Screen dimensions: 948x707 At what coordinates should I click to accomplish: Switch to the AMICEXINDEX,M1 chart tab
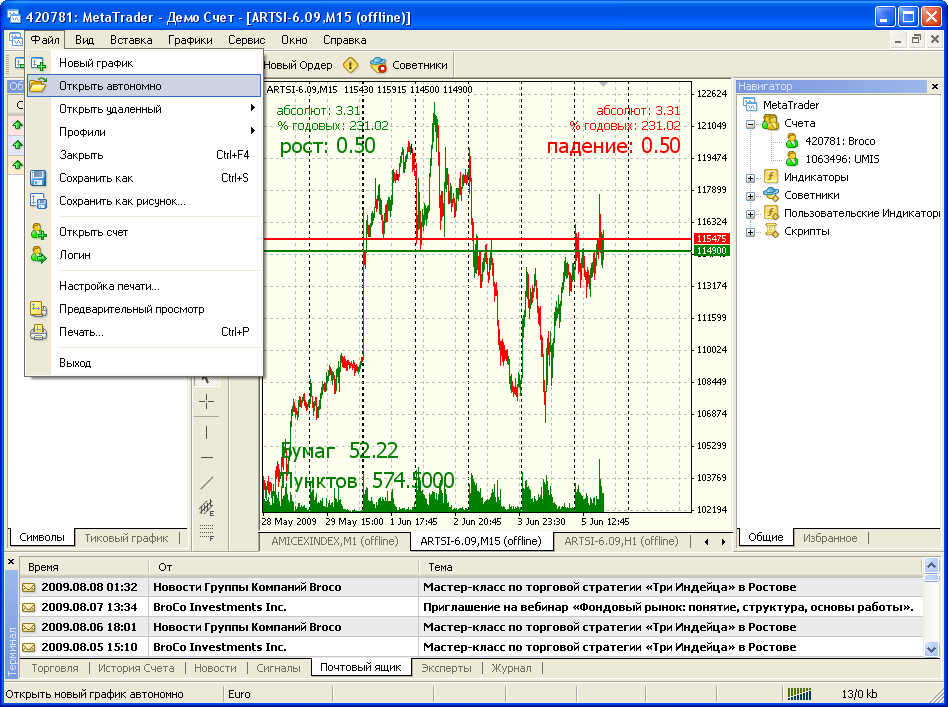pos(336,541)
